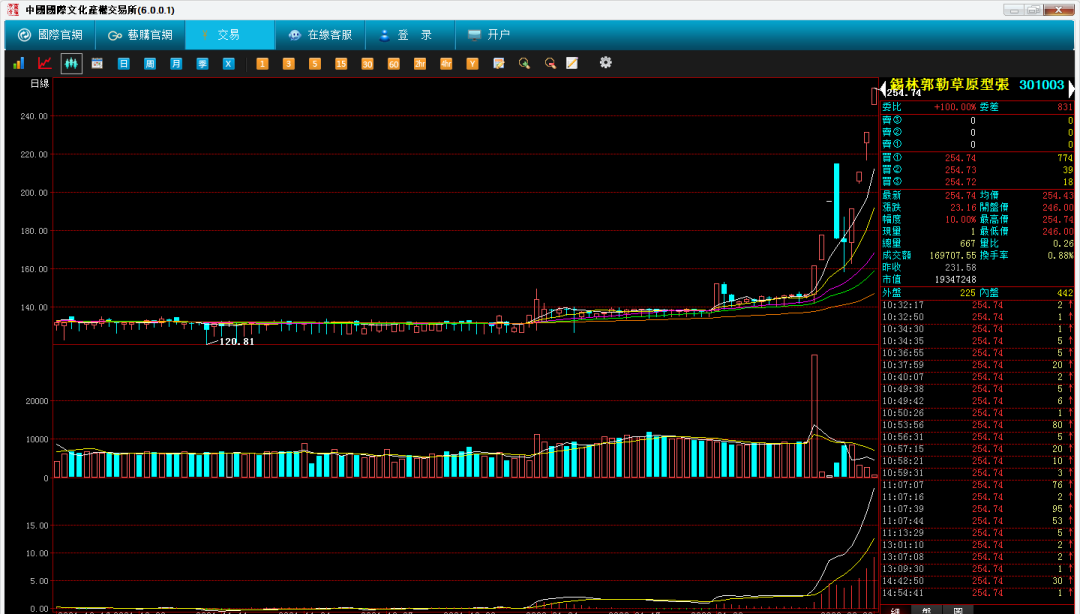1080x614 pixels.
Task: Select the monthly 月 period button
Action: [176, 63]
